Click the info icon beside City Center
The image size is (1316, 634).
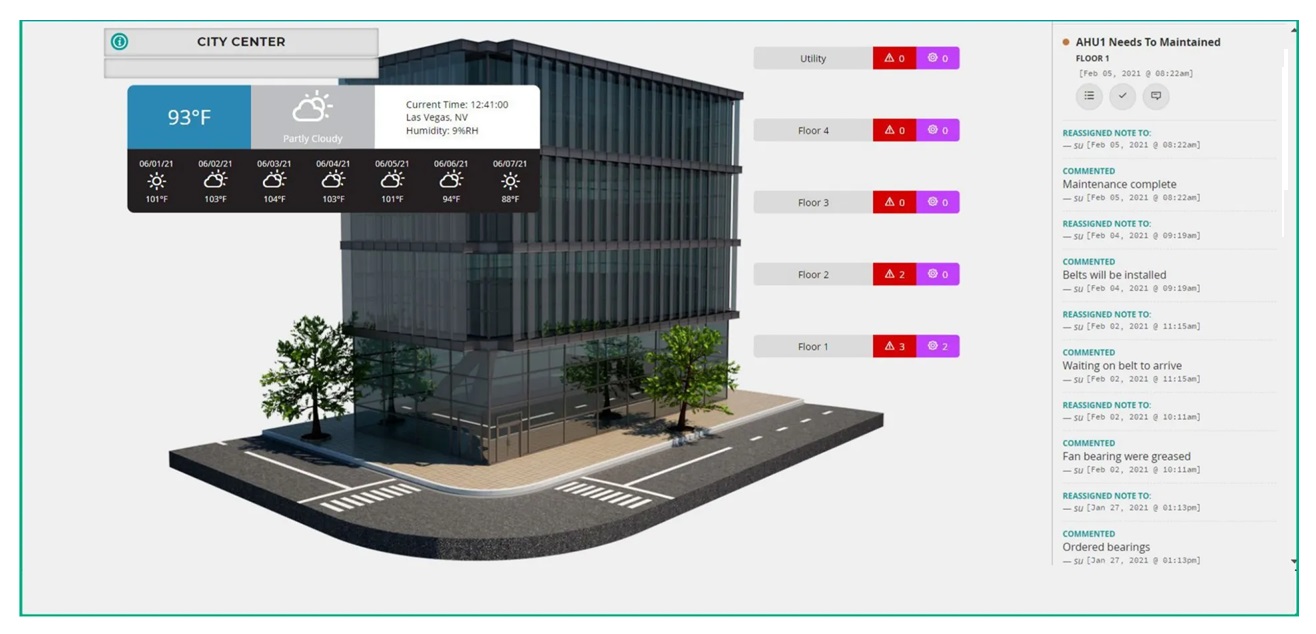(x=119, y=42)
